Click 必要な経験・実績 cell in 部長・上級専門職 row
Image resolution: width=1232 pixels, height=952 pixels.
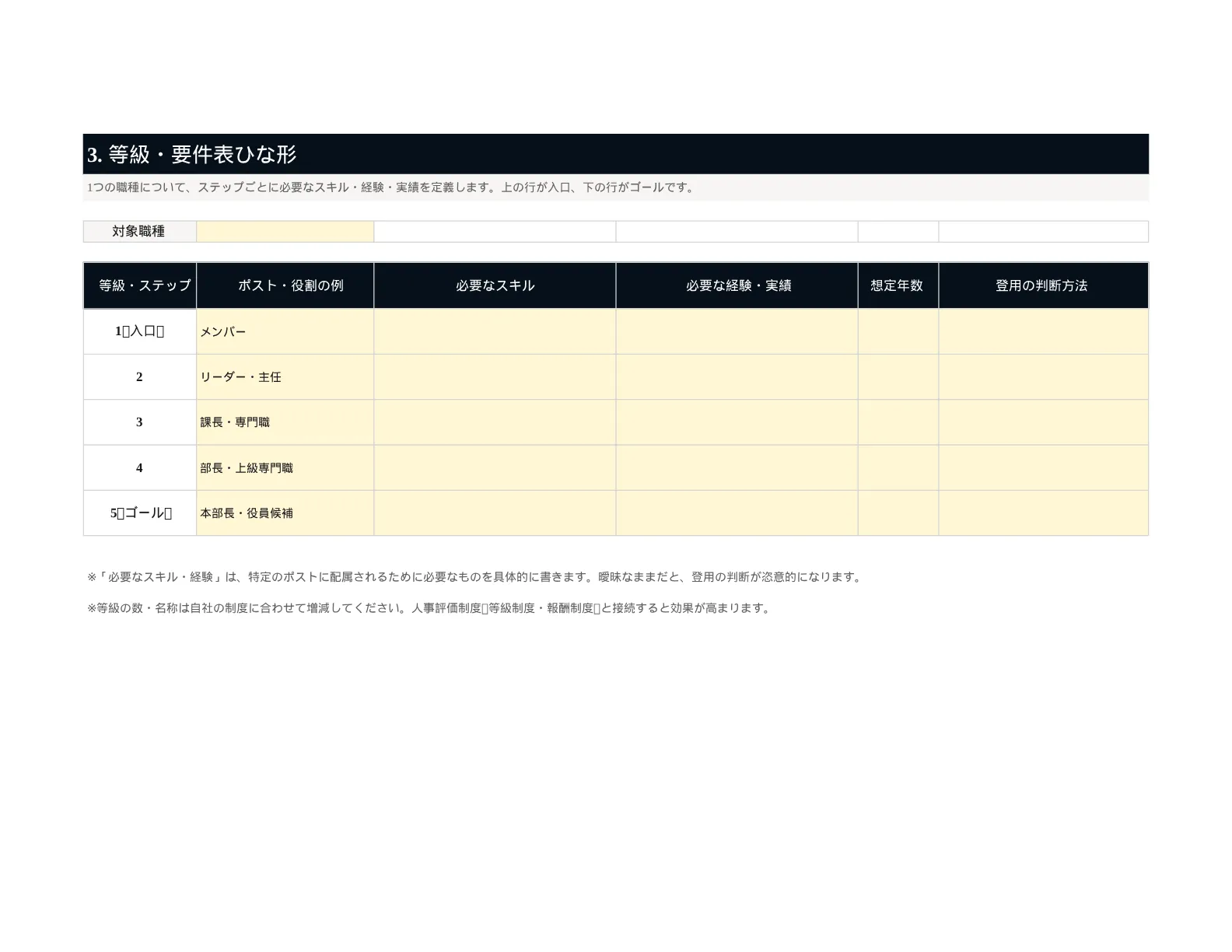(737, 467)
